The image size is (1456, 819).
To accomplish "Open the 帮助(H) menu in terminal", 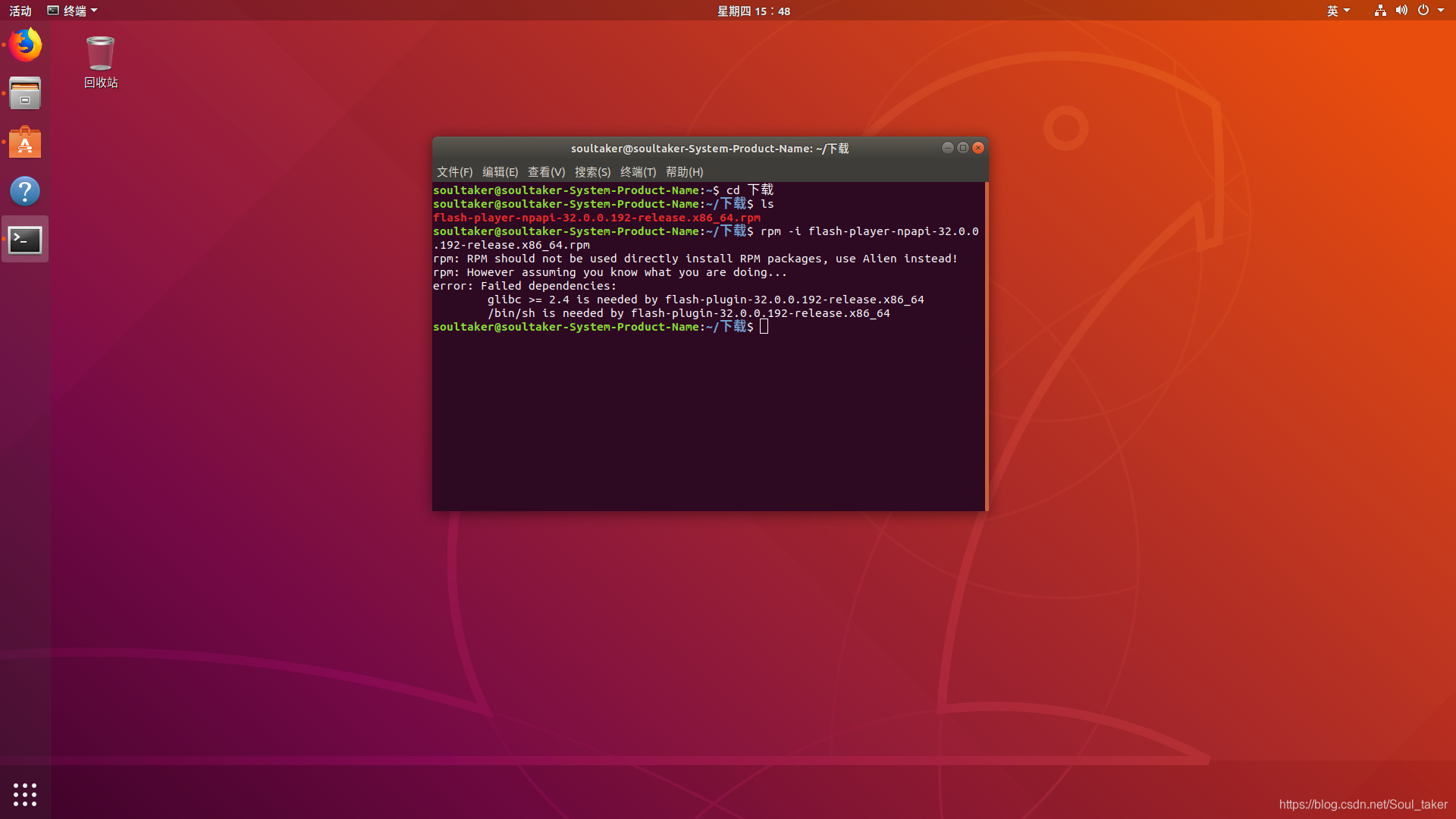I will tap(684, 172).
